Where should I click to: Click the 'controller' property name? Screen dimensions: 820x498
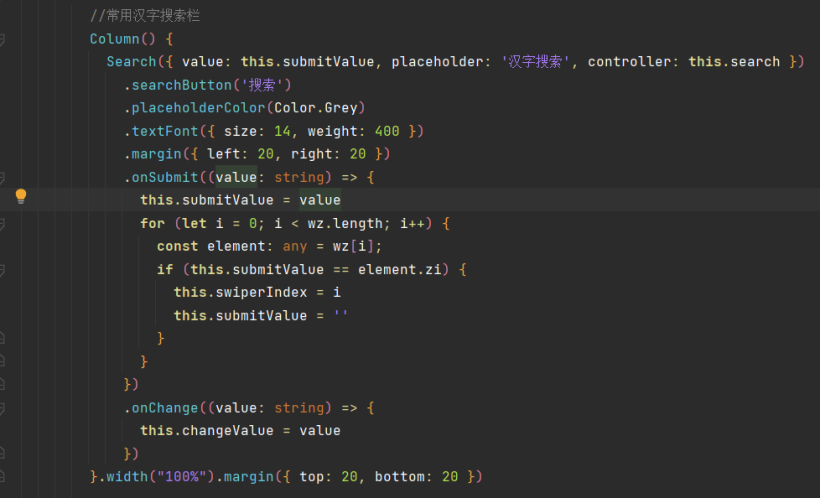(x=629, y=62)
